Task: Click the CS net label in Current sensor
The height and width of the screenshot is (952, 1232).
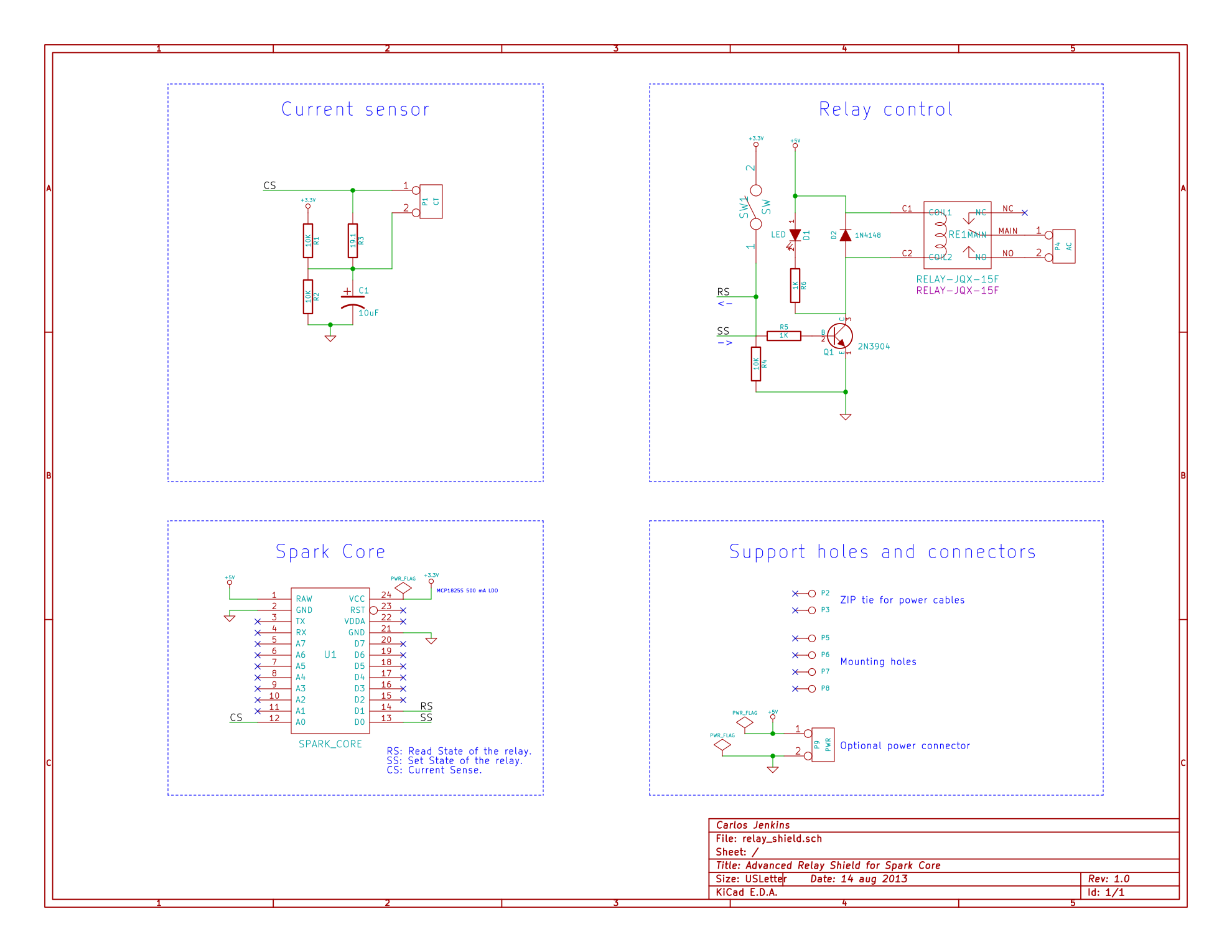Action: 269,185
